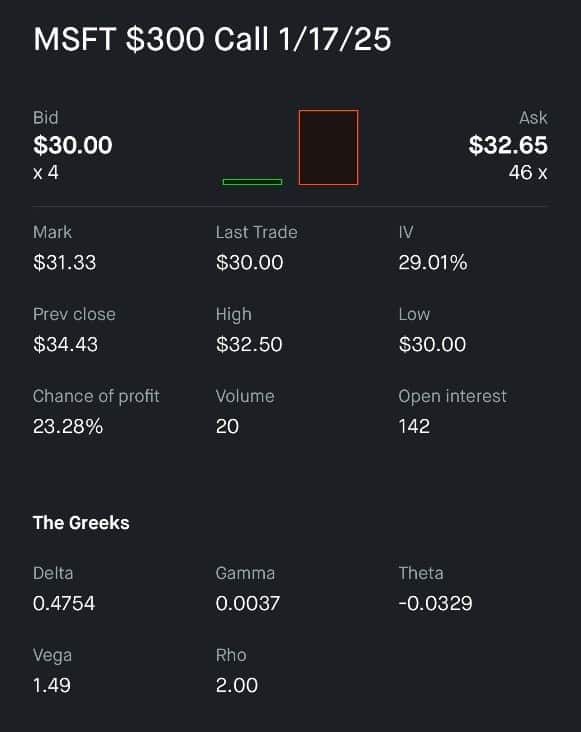Select the Open interest value 142

coord(414,426)
